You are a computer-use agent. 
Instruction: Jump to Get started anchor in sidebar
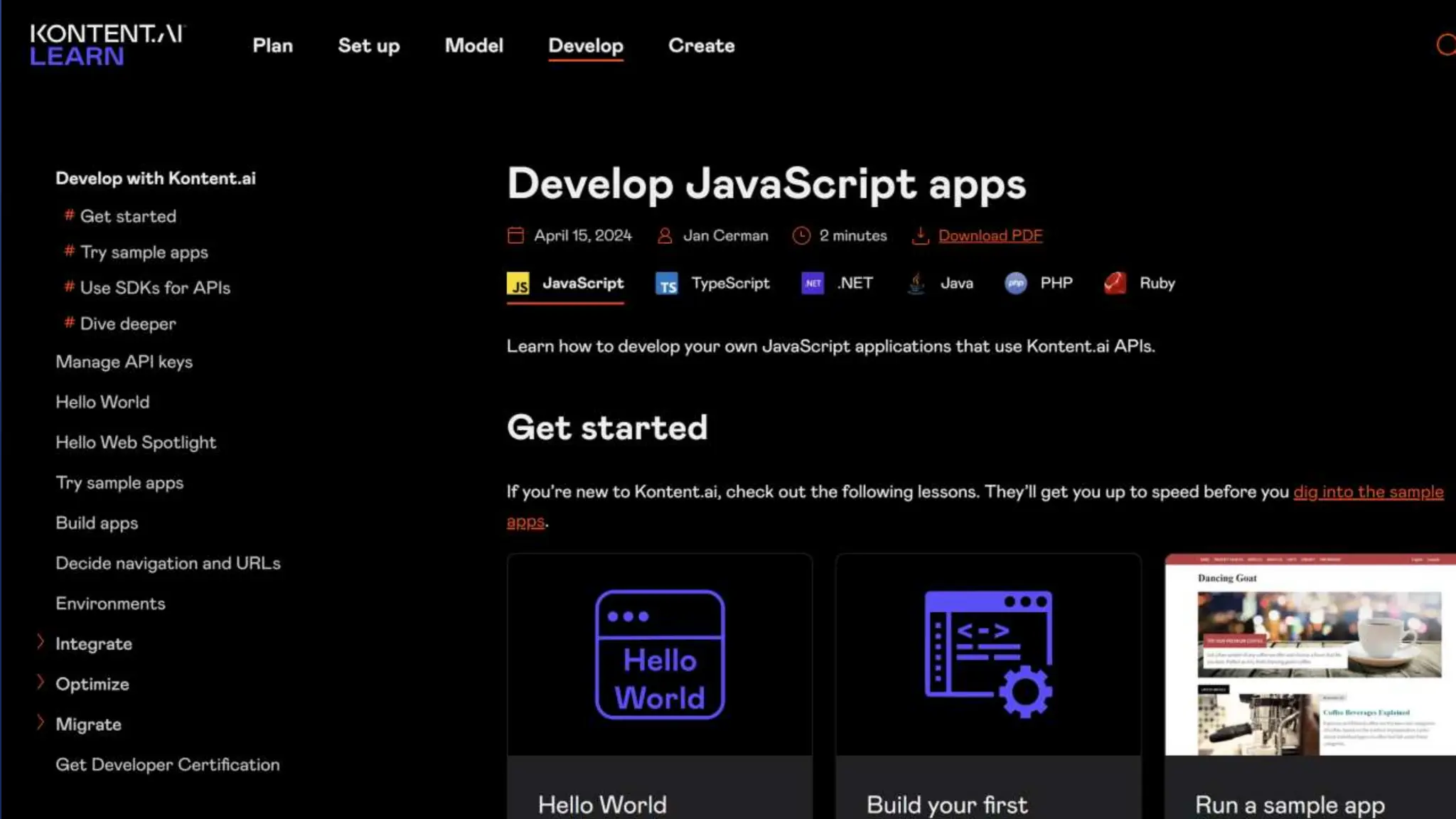[128, 216]
